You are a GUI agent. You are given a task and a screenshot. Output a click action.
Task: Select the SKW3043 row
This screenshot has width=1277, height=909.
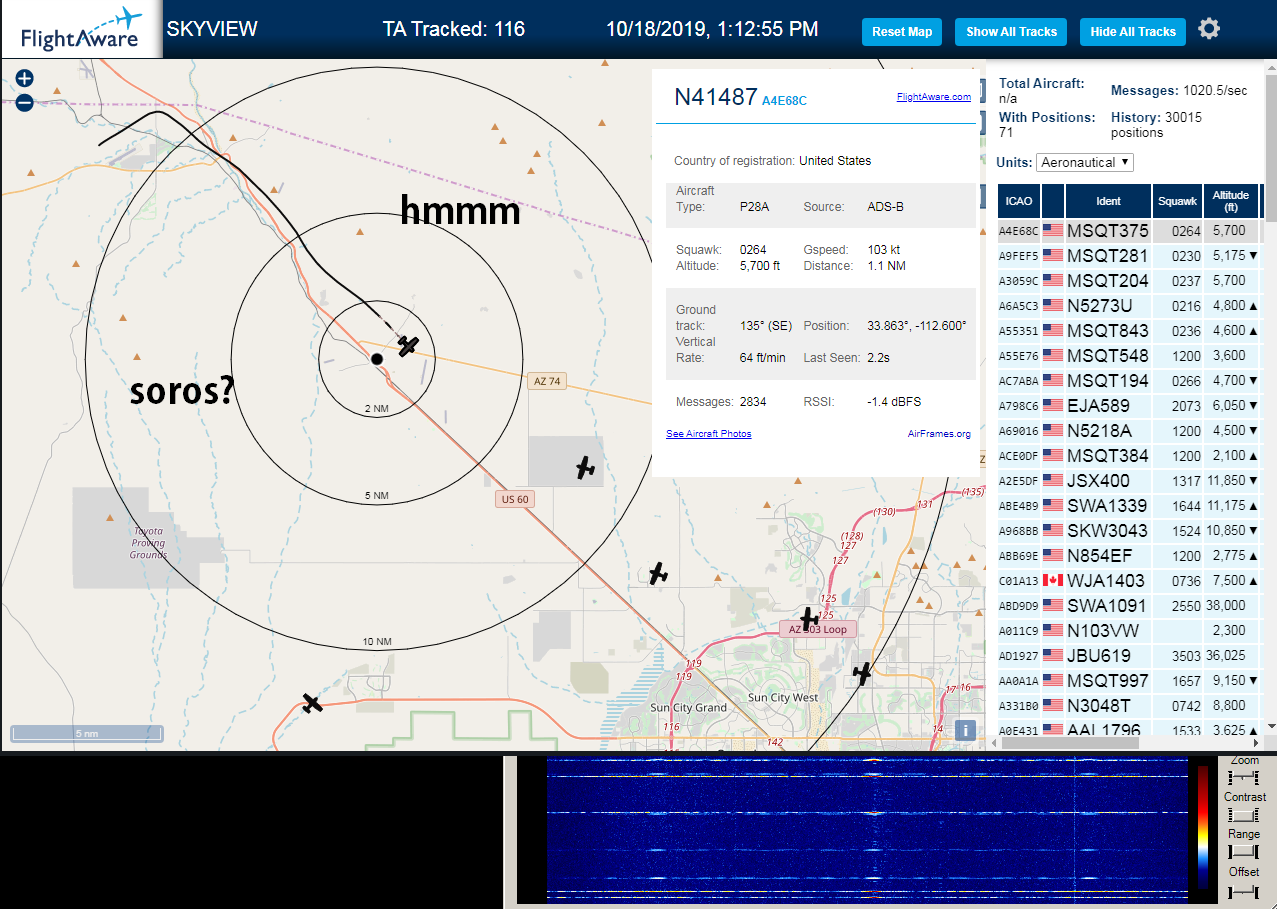[x=1129, y=531]
